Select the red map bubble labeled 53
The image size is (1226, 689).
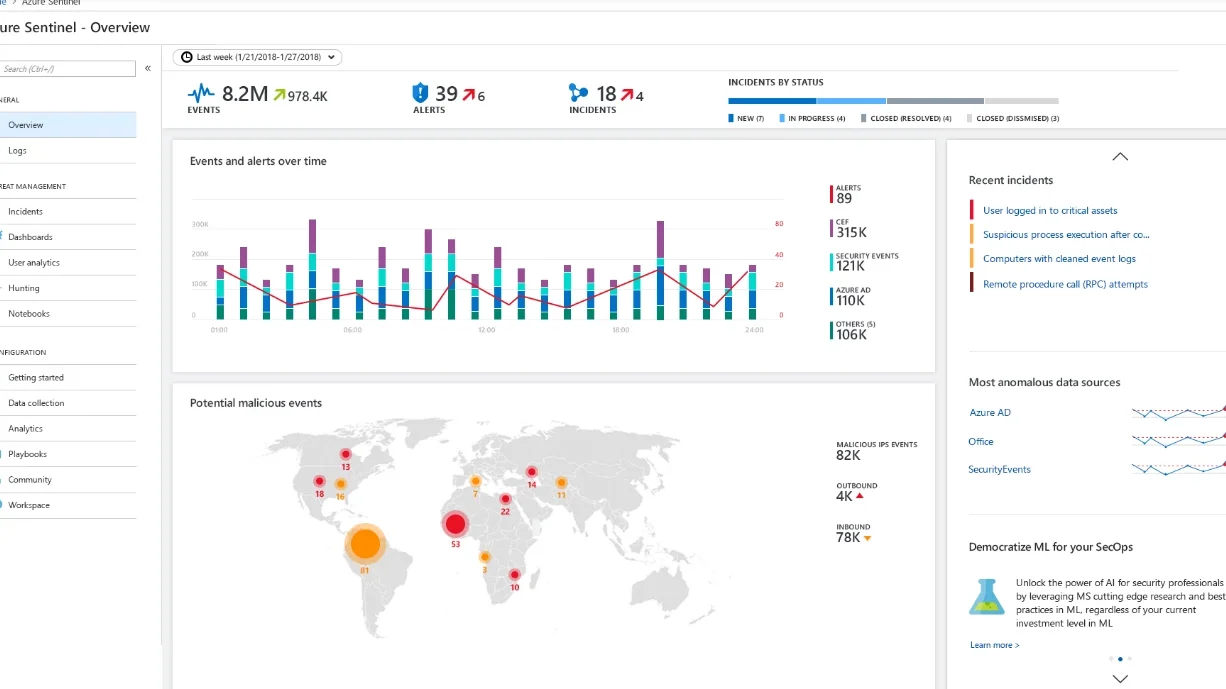tap(455, 523)
